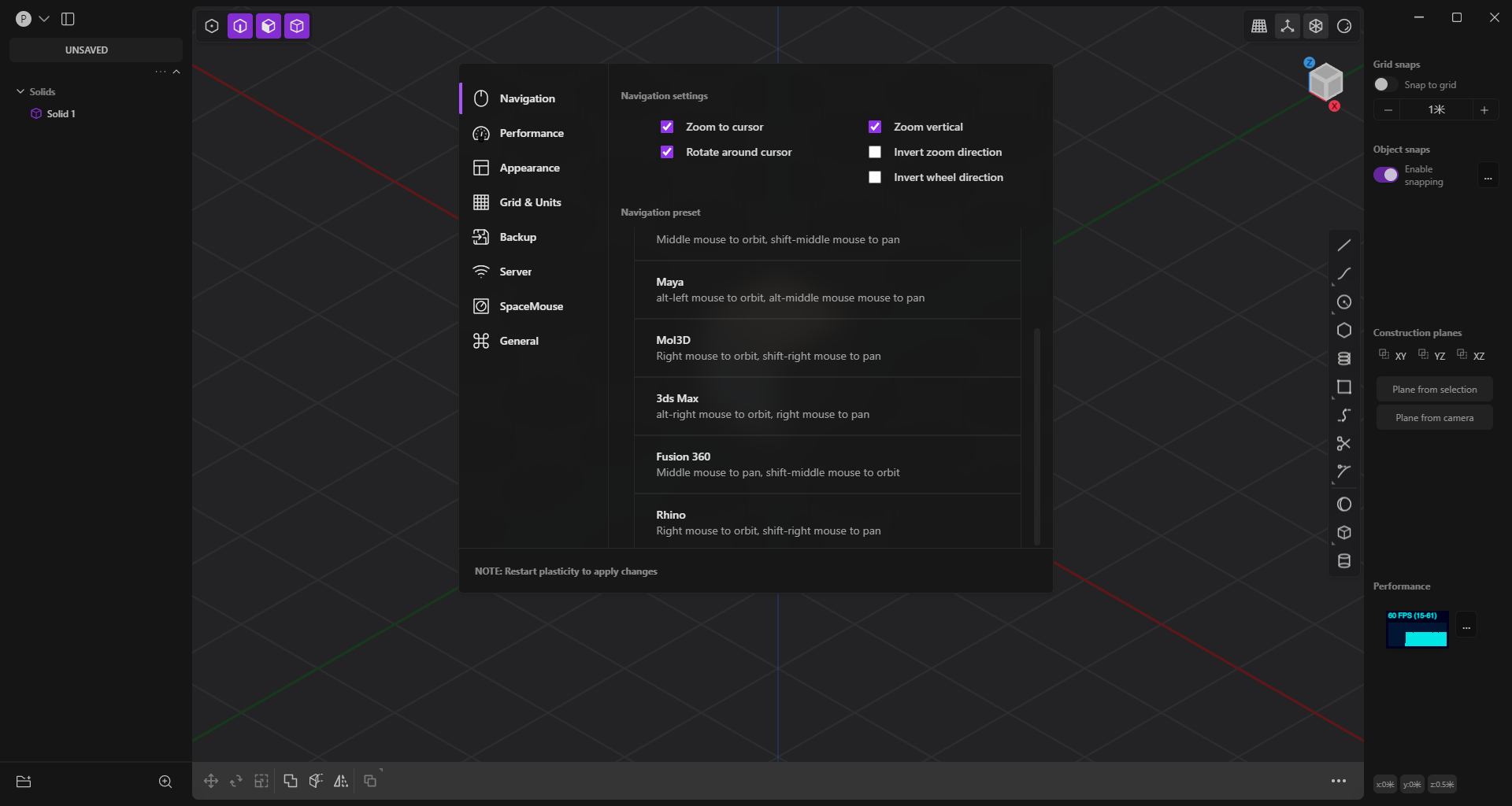Select the Scale tool in bottom toolbar
1512x806 pixels.
coord(261,781)
